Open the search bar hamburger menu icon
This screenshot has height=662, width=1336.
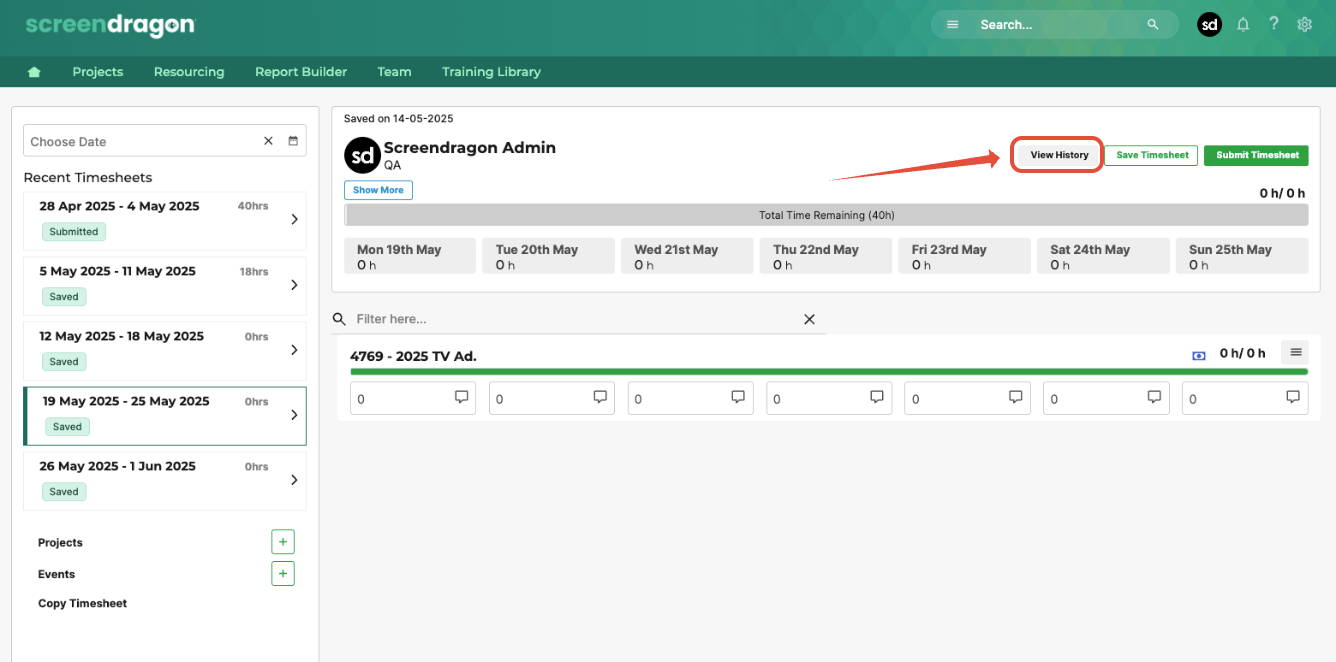pos(953,25)
